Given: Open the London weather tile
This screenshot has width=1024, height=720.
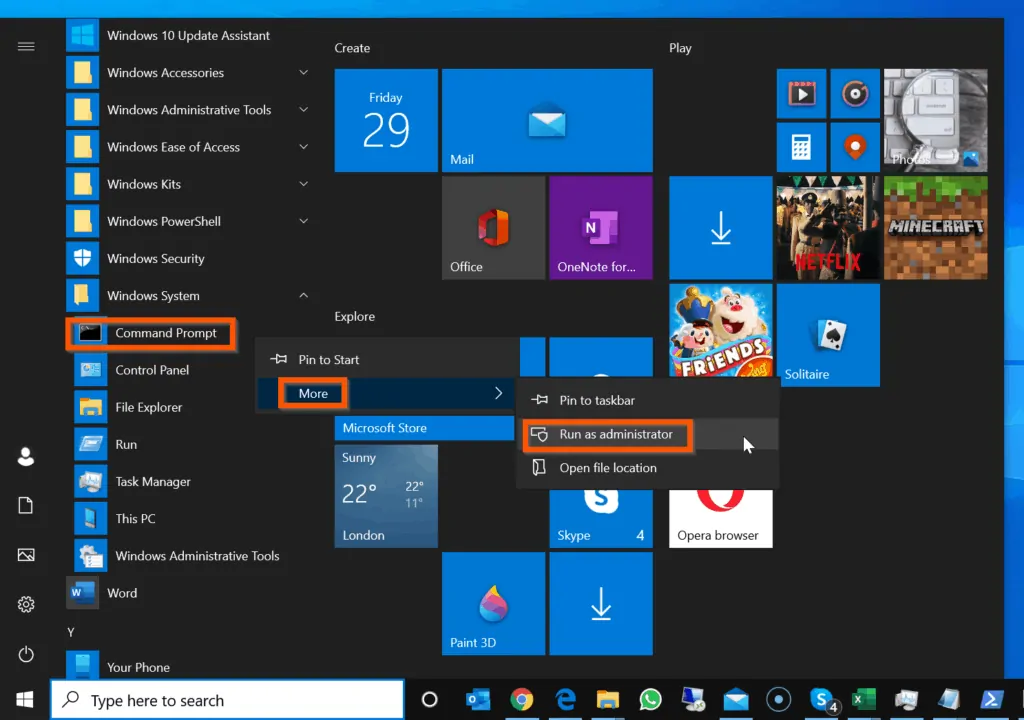Looking at the screenshot, I should 386,496.
